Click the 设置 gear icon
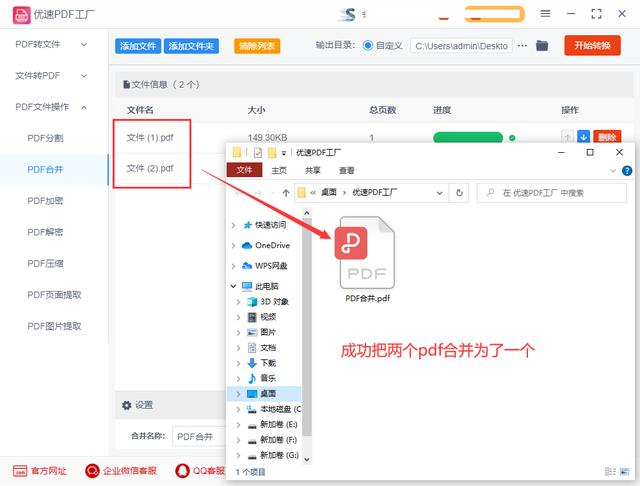 (x=127, y=405)
